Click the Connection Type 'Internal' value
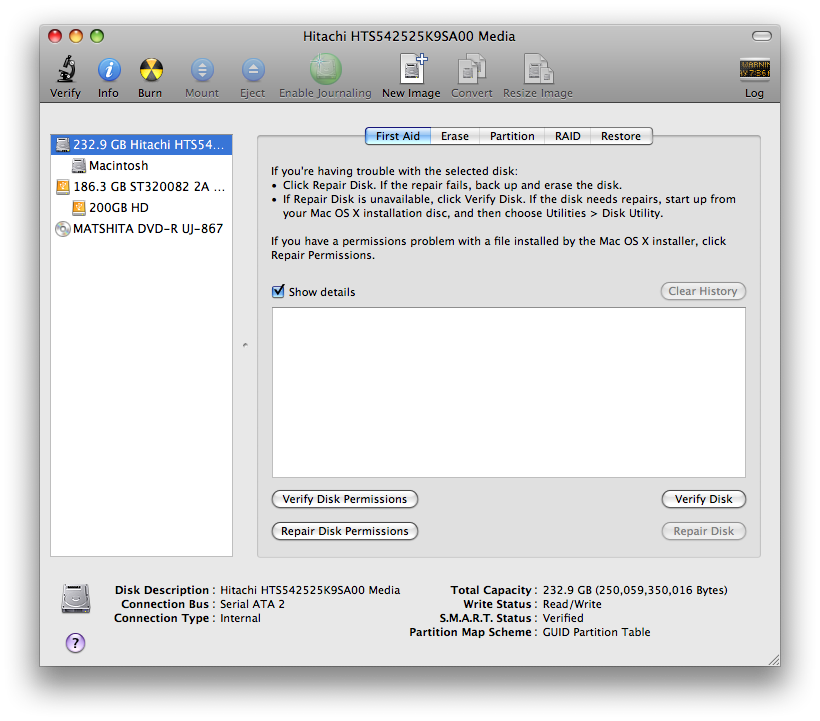This screenshot has height=721, width=820. tap(240, 618)
